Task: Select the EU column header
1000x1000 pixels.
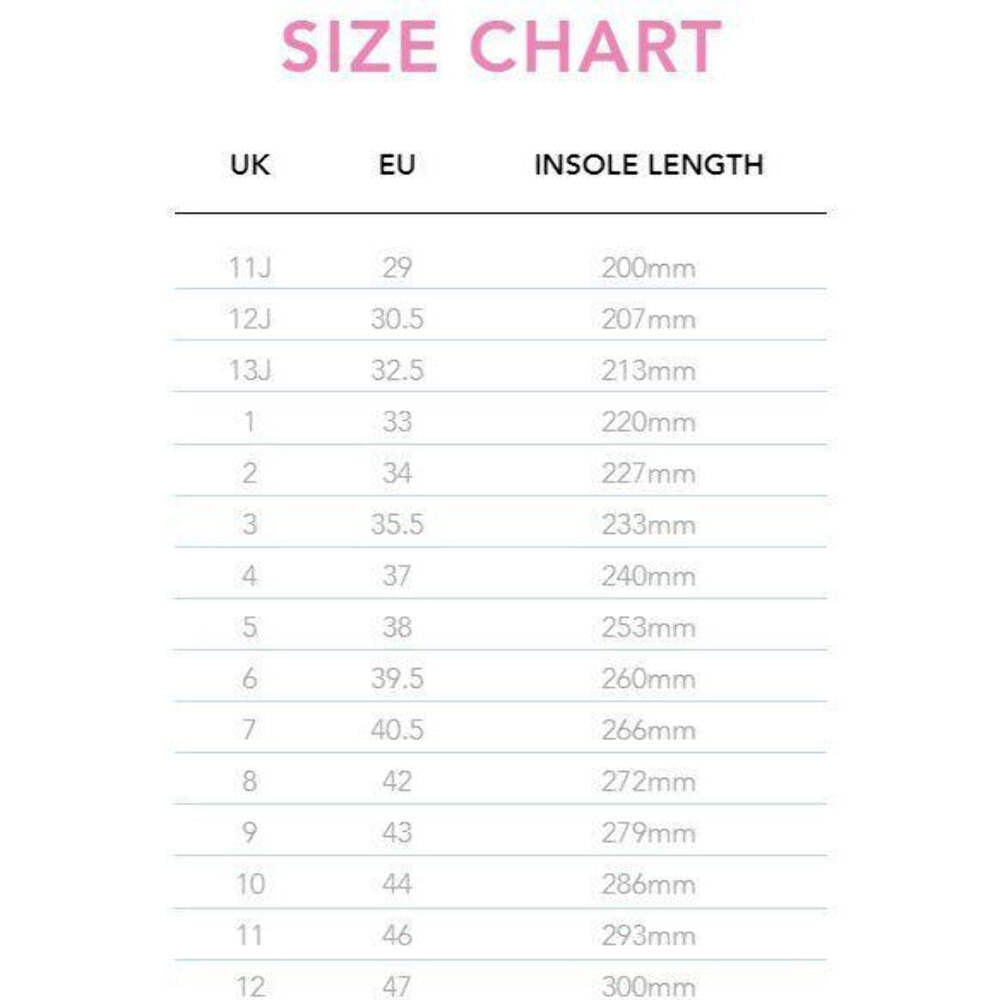Action: (397, 165)
